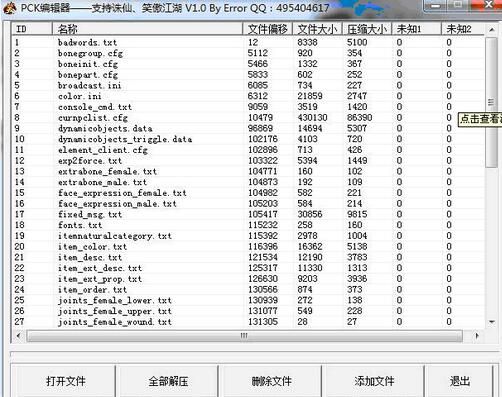
Task: Click the 未知1 column header
Action: click(x=416, y=29)
